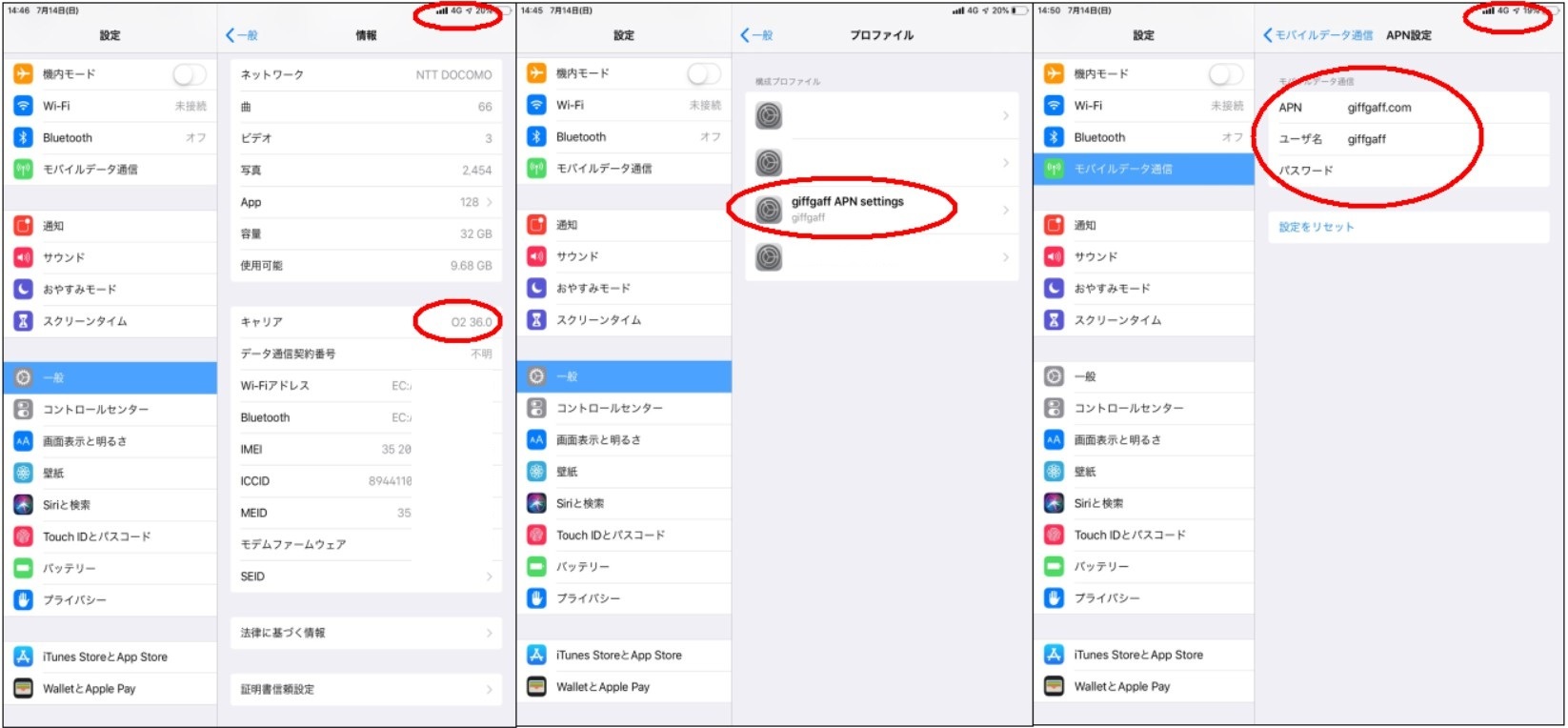Viewport: 1568px width, 728px height.
Task: Tap おやすみモード moon icon in プロファイル screenshot
Action: 536,288
